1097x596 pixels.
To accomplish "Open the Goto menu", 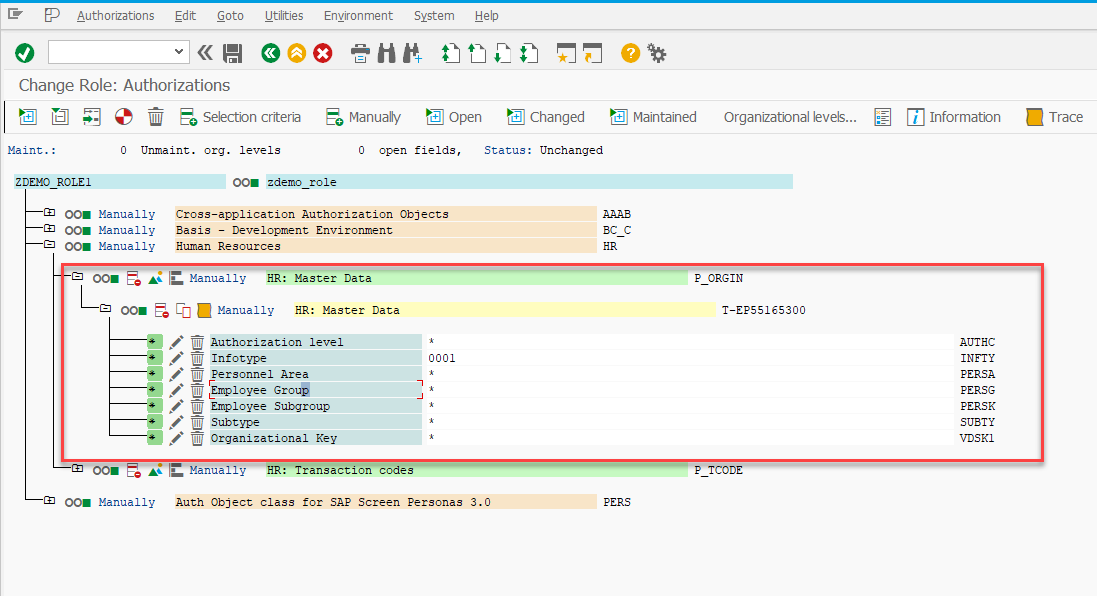I will [x=230, y=15].
